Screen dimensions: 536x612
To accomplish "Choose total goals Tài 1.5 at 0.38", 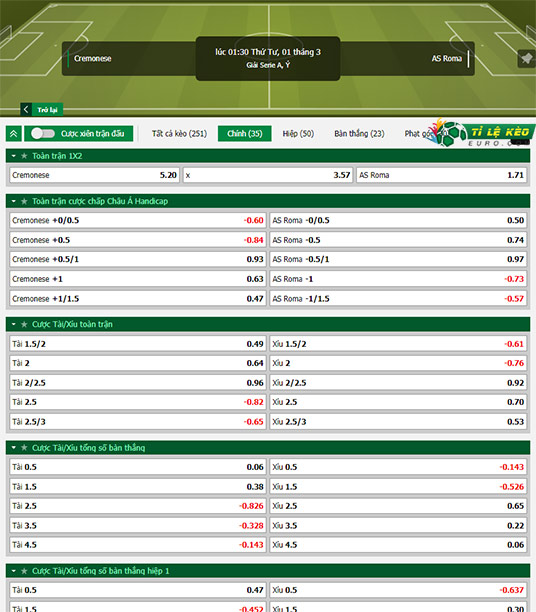I will [x=138, y=487].
